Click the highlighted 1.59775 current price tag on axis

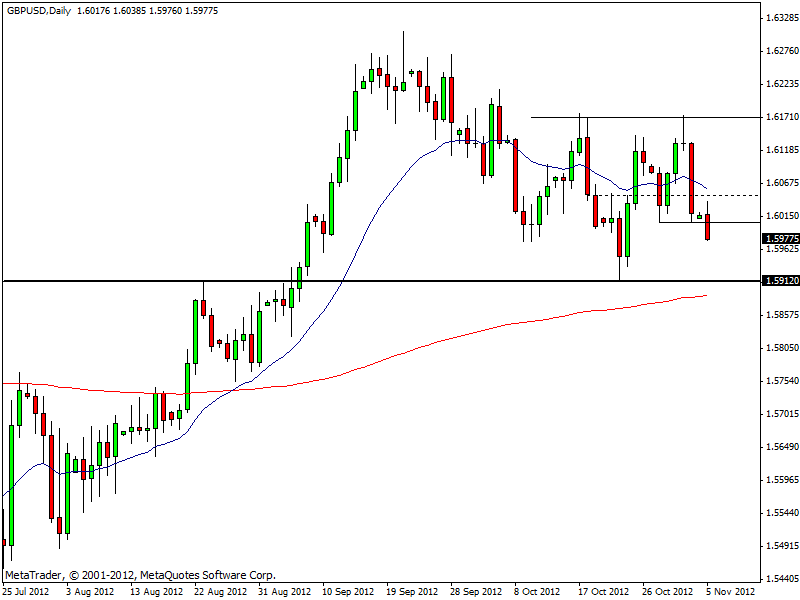(781, 239)
